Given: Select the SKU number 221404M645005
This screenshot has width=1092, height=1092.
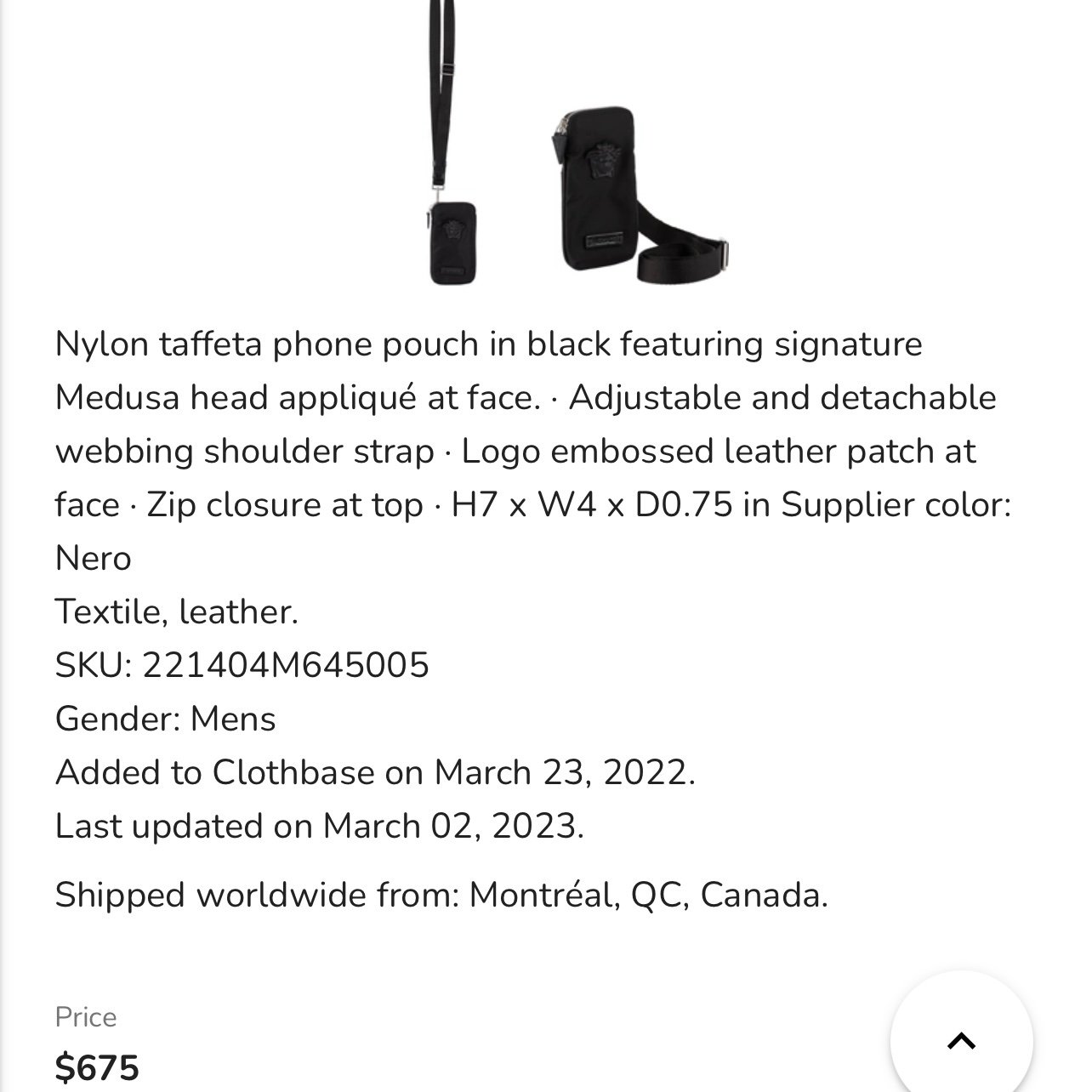Looking at the screenshot, I should [286, 665].
